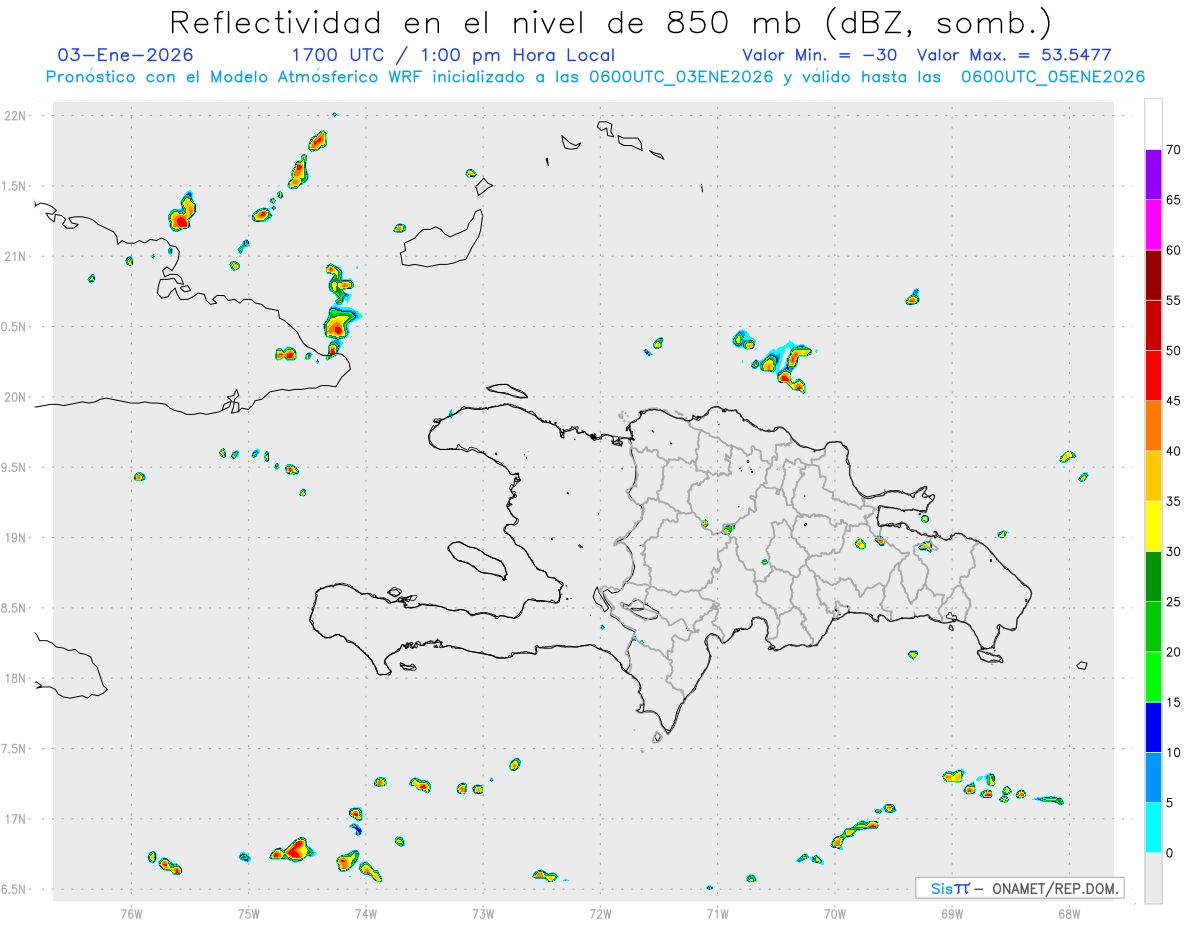1200x927 pixels.
Task: Select the '68W' longitude axis label
Action: pyautogui.click(x=1069, y=913)
